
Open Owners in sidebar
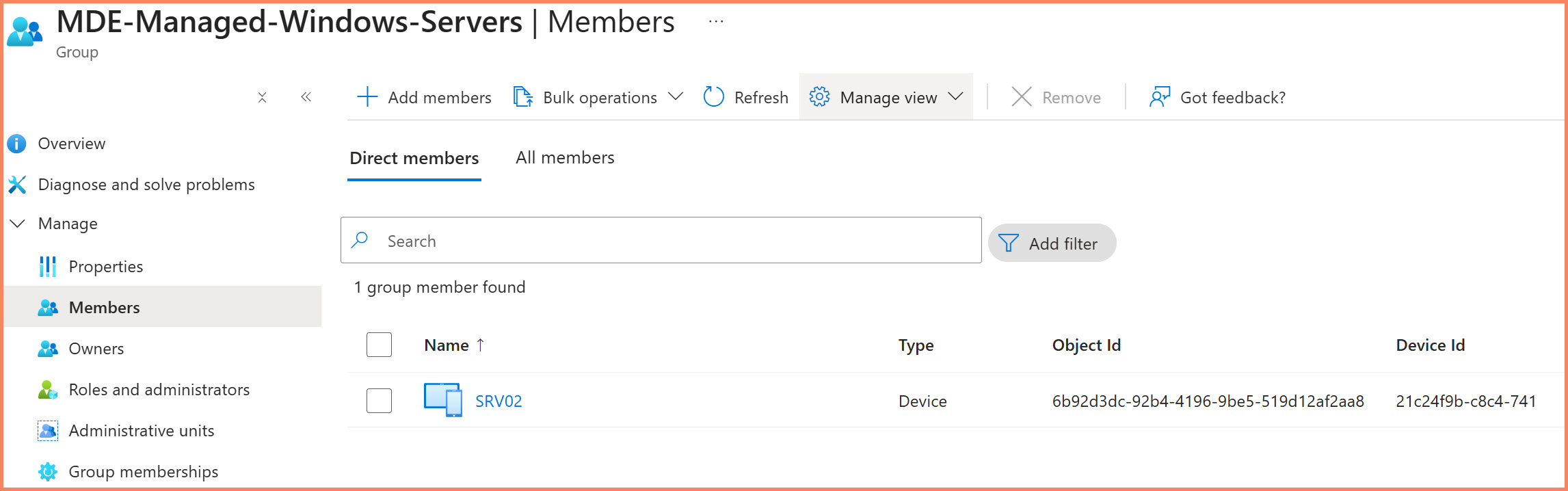pyautogui.click(x=96, y=349)
